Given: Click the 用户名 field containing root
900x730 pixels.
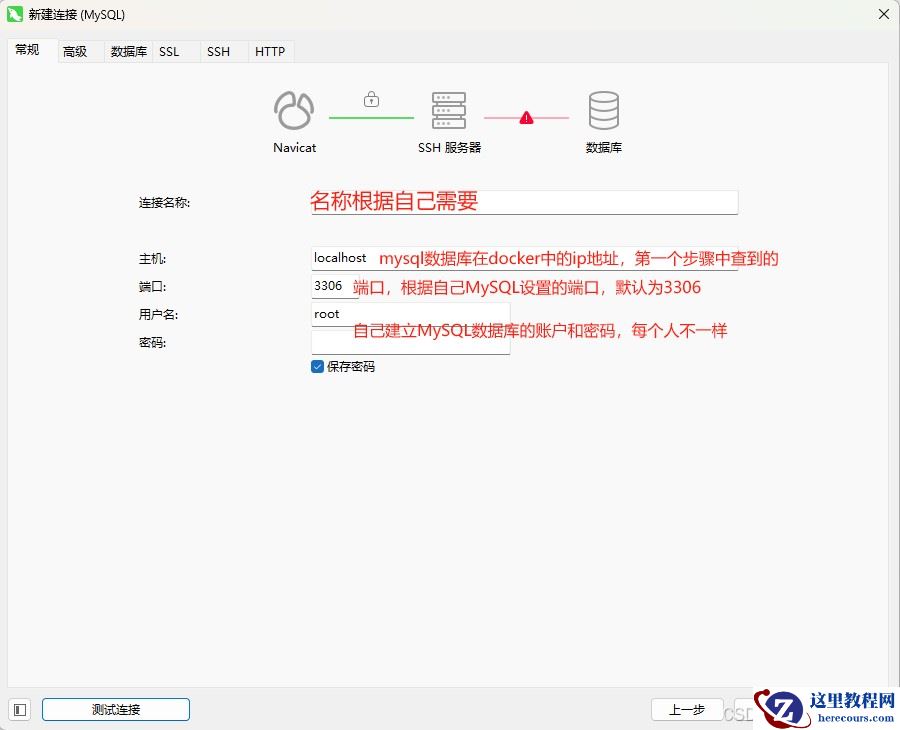Looking at the screenshot, I should pyautogui.click(x=410, y=314).
